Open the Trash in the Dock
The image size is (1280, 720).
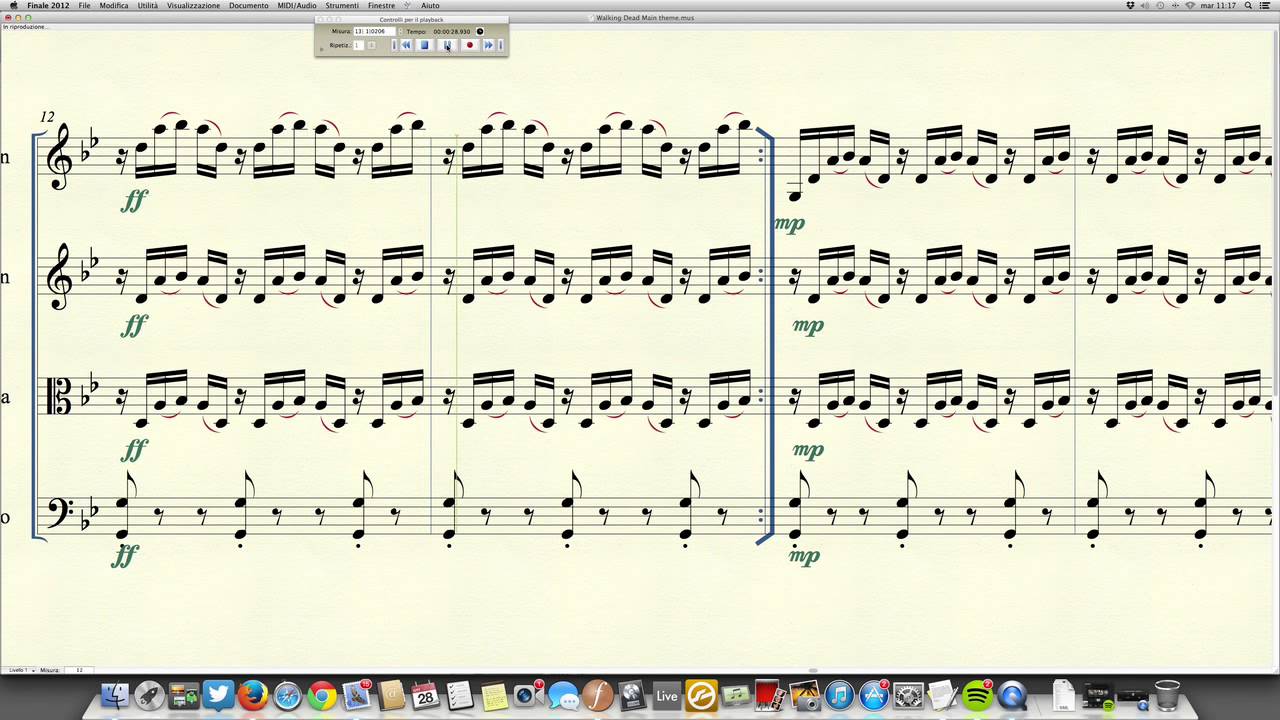coord(1166,696)
